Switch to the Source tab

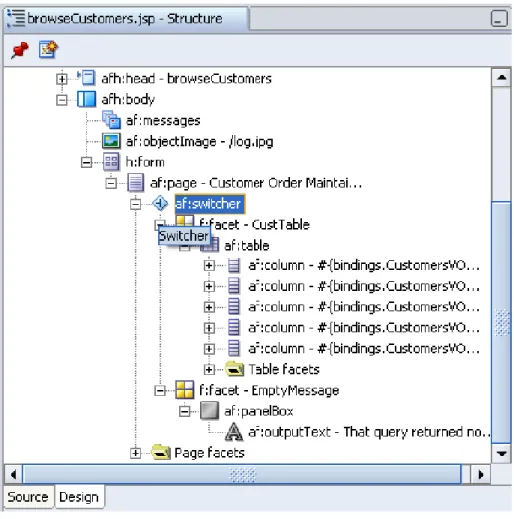pos(28,497)
